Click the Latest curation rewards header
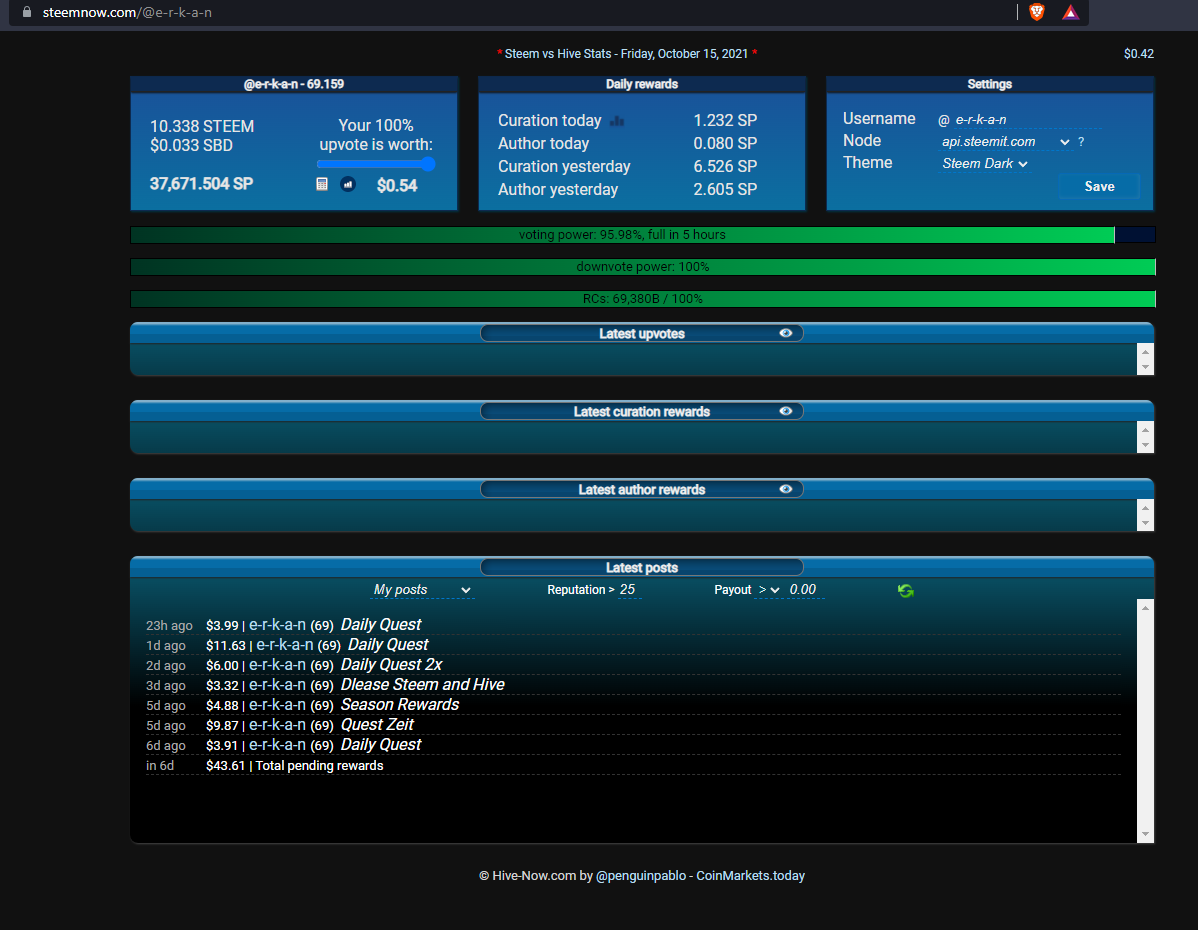The height and width of the screenshot is (930, 1198). click(x=642, y=411)
